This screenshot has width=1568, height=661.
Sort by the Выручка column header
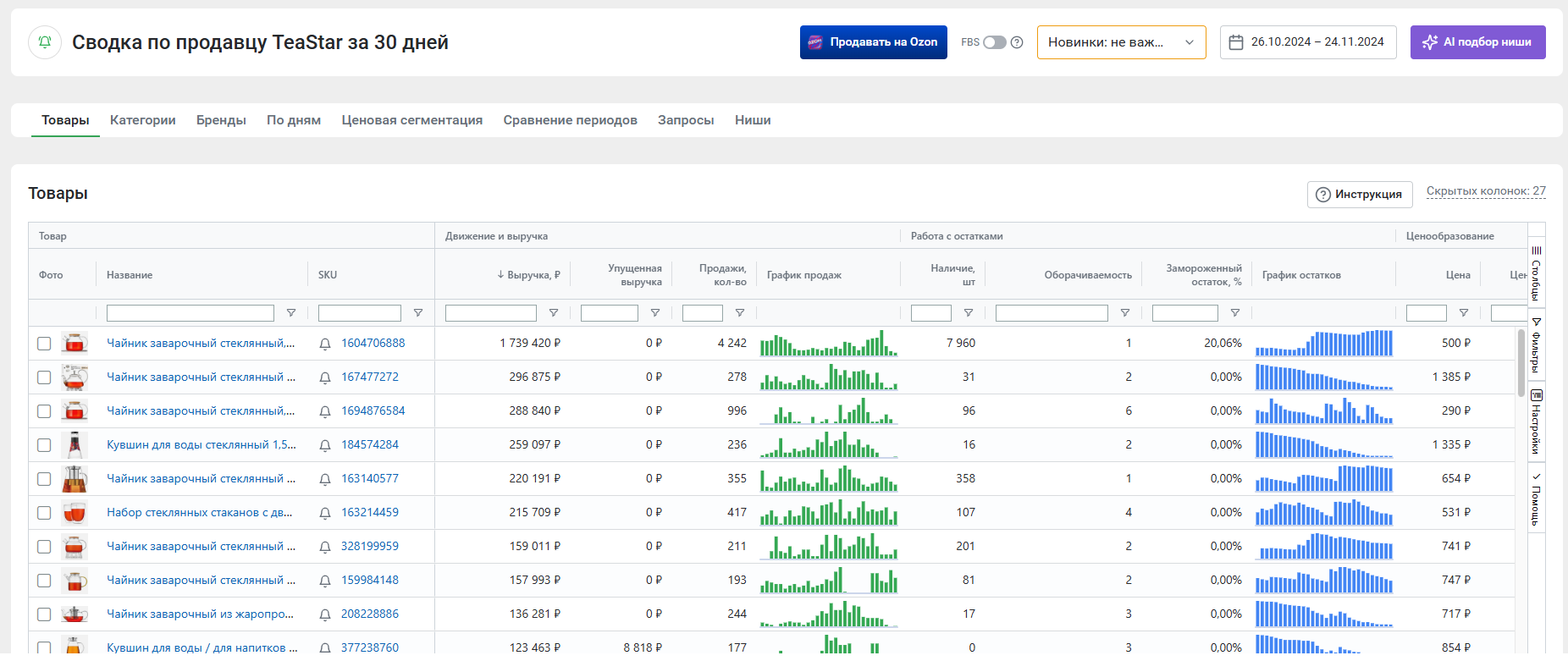click(528, 275)
